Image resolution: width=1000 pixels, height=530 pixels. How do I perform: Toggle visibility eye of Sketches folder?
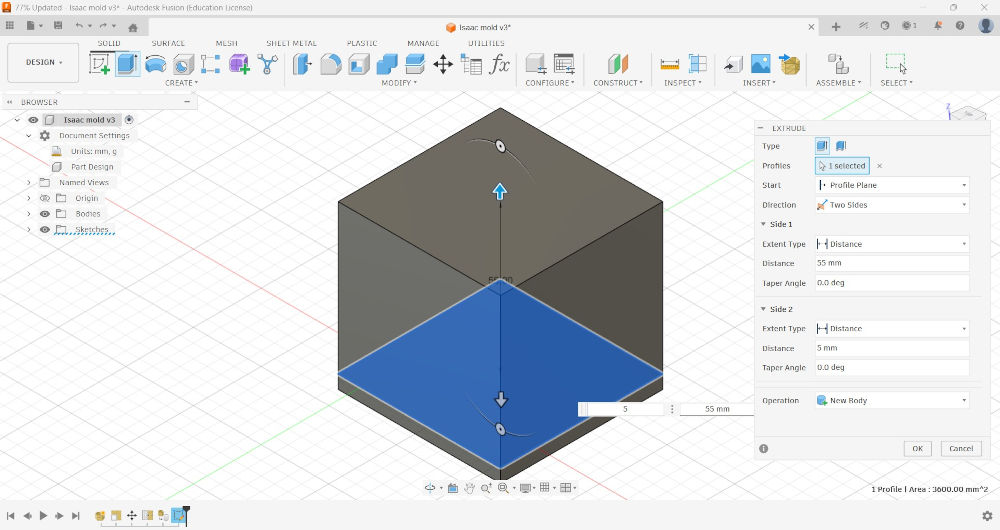[x=45, y=230]
